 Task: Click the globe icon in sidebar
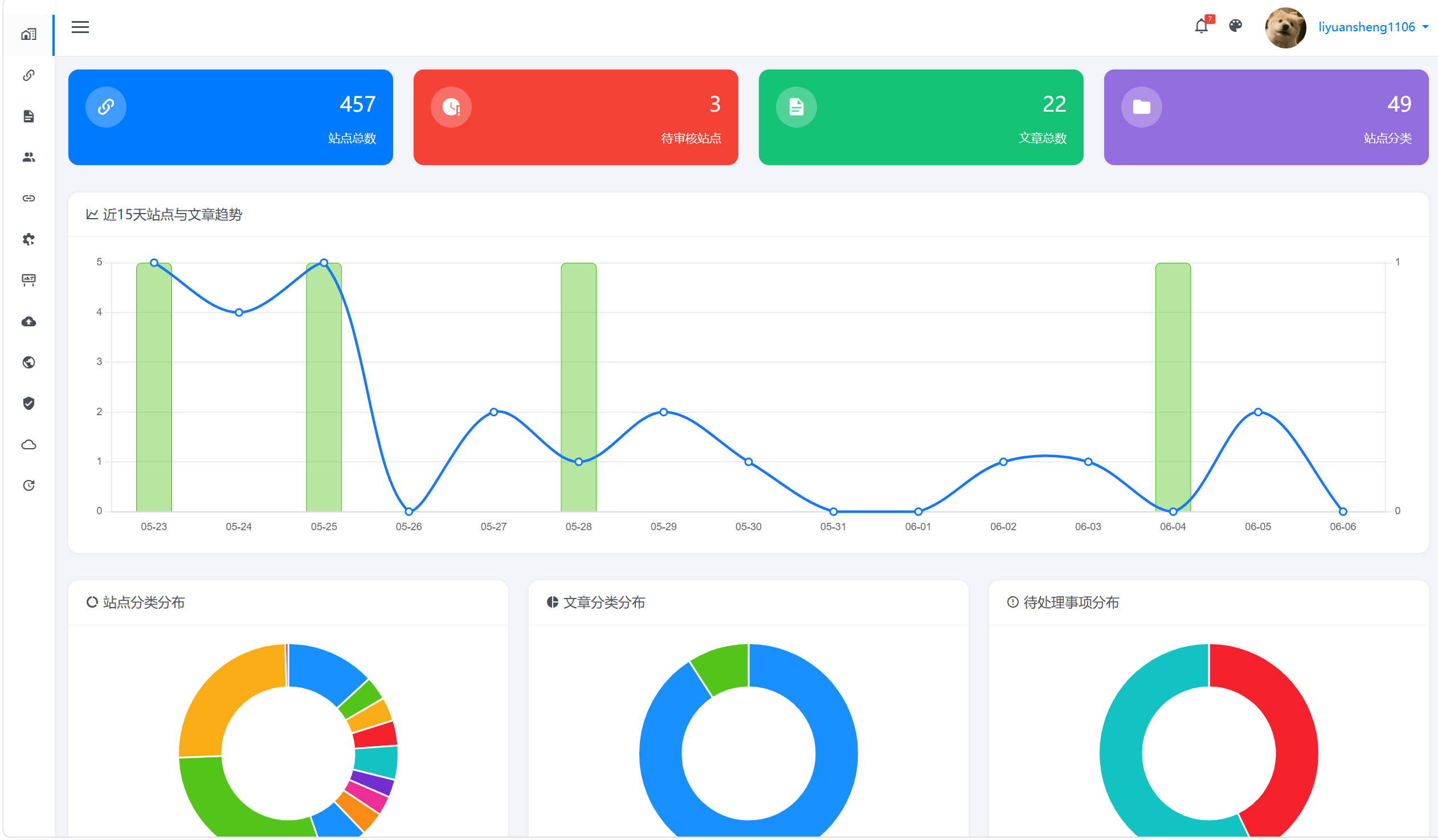(x=28, y=363)
